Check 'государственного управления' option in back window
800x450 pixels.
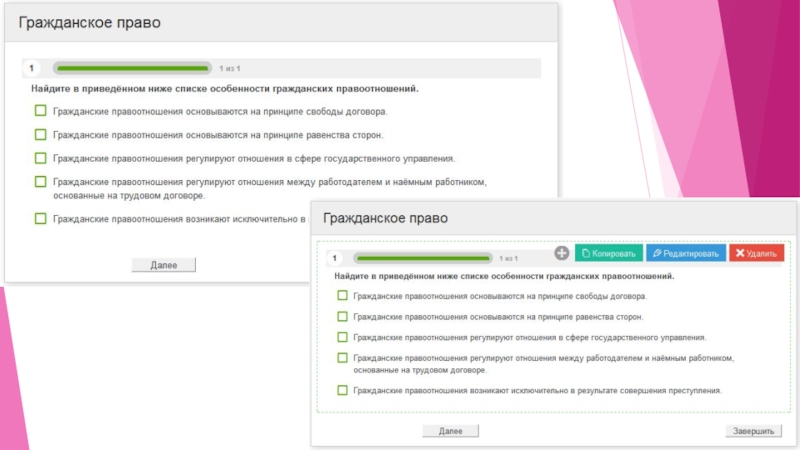click(40, 158)
